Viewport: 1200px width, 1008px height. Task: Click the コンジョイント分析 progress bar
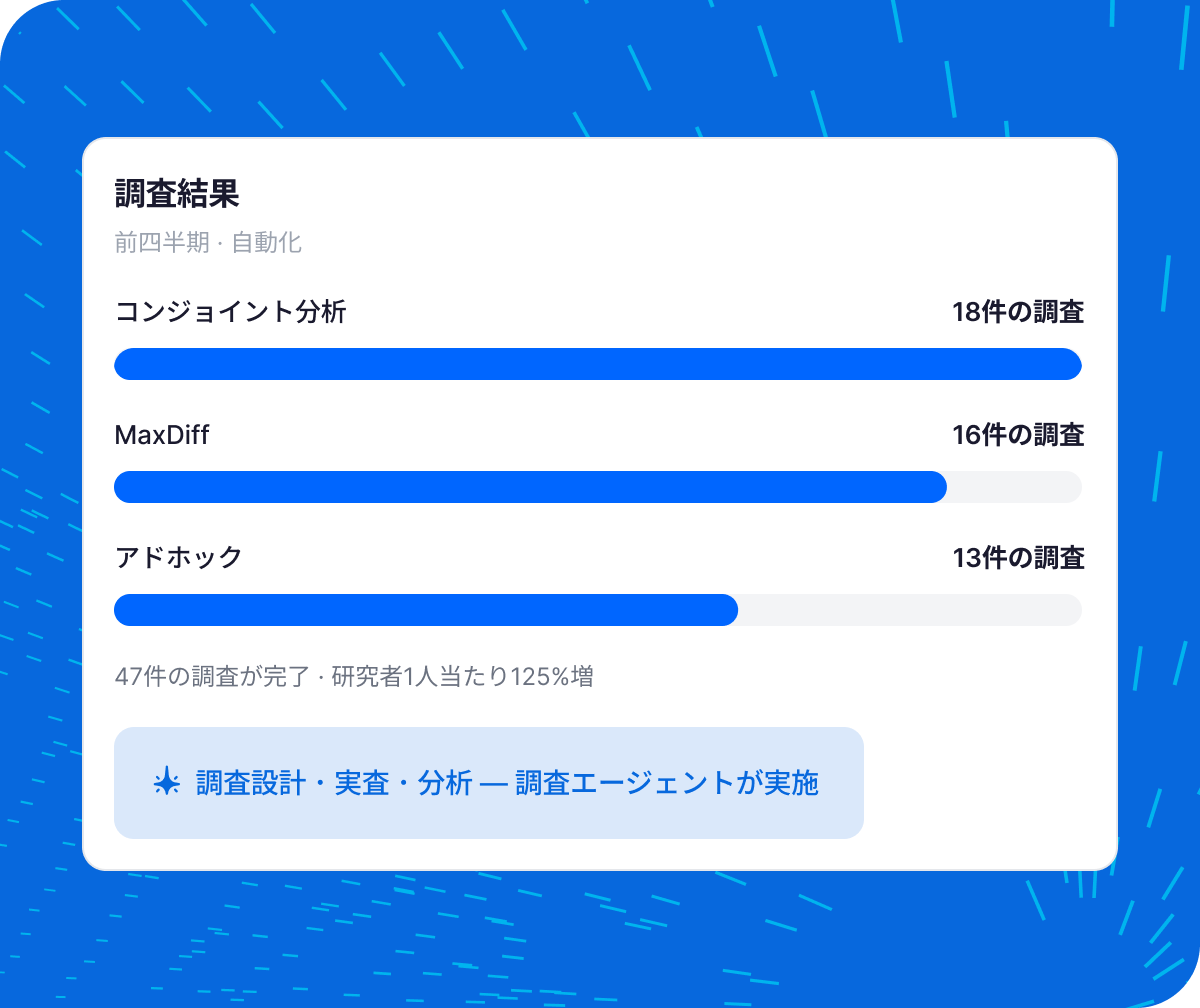[x=598, y=364]
